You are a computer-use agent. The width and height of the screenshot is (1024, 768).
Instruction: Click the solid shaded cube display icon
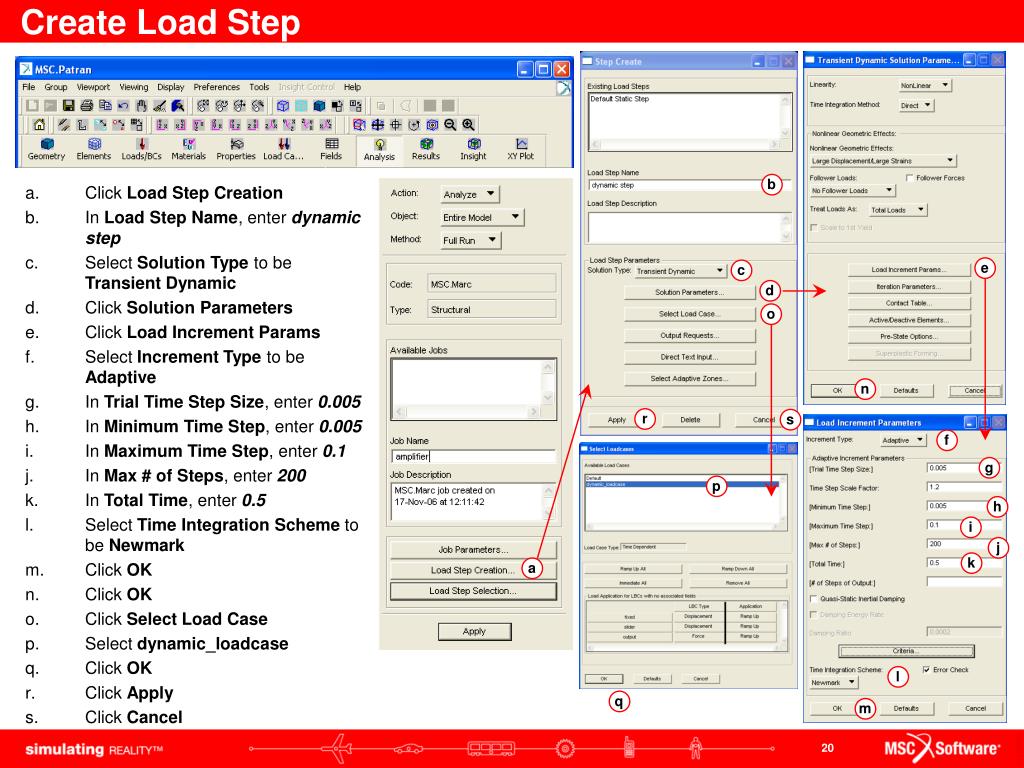click(319, 105)
